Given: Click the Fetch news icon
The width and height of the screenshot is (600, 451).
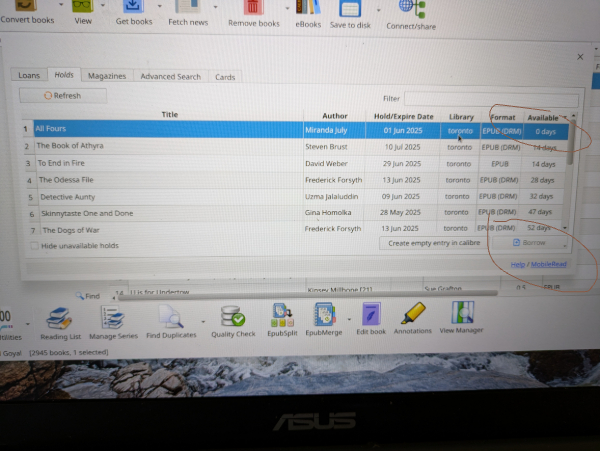Looking at the screenshot, I should (188, 7).
